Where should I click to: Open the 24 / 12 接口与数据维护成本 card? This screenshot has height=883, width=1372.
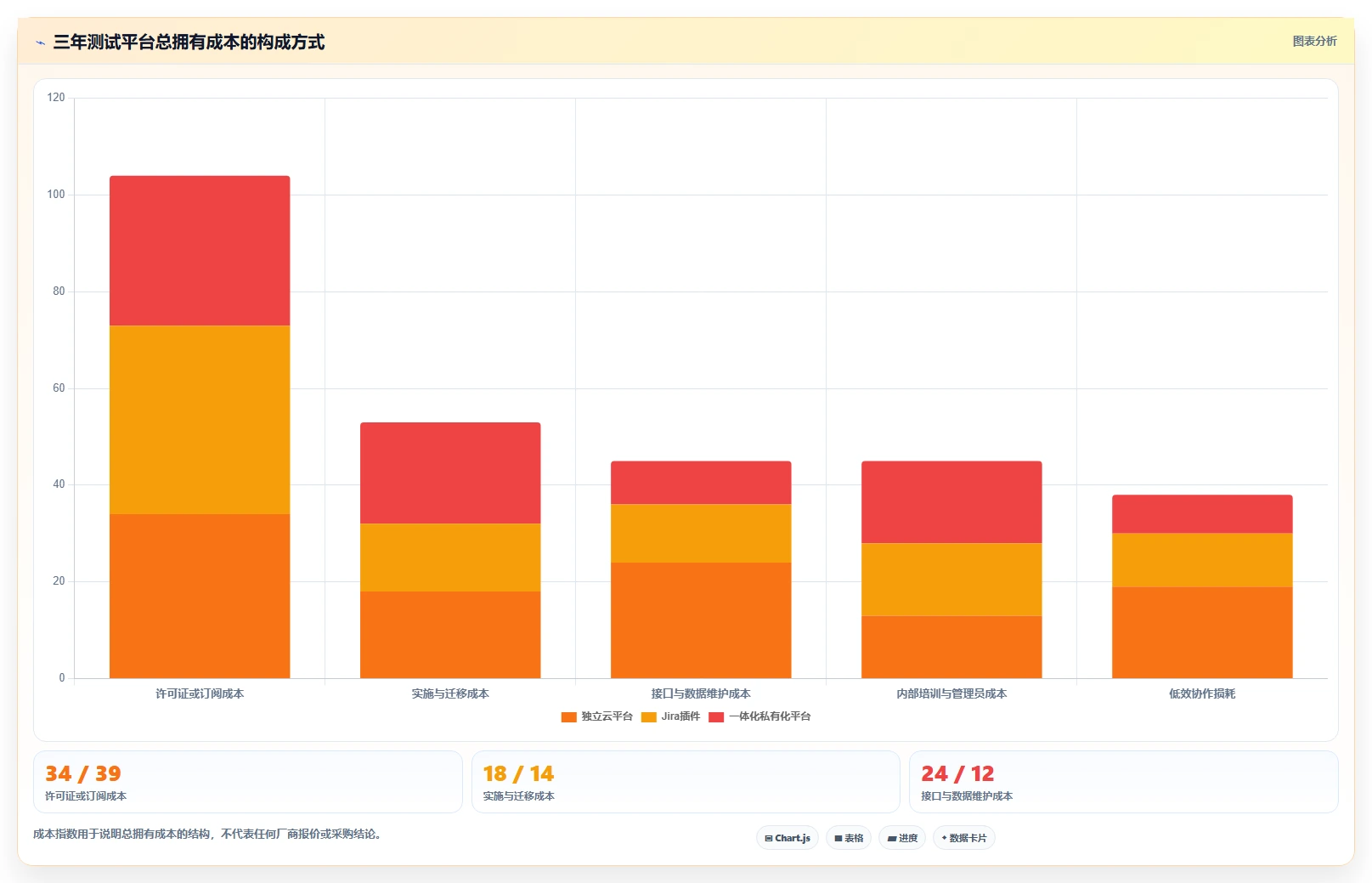click(x=1124, y=782)
